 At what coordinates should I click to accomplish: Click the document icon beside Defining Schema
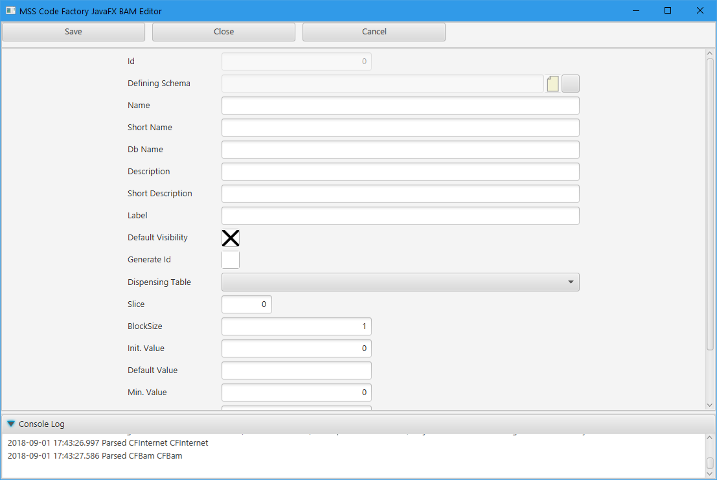[x=553, y=84]
